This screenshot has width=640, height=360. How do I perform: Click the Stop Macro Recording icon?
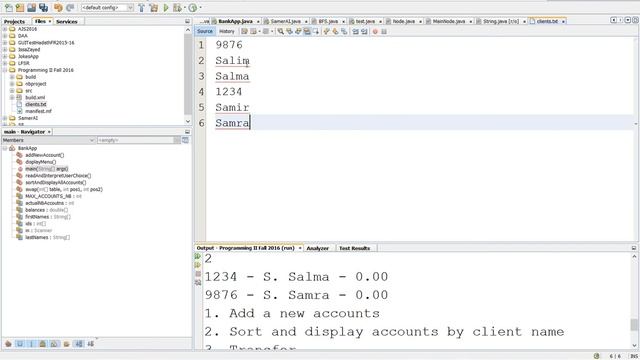tap(384, 31)
